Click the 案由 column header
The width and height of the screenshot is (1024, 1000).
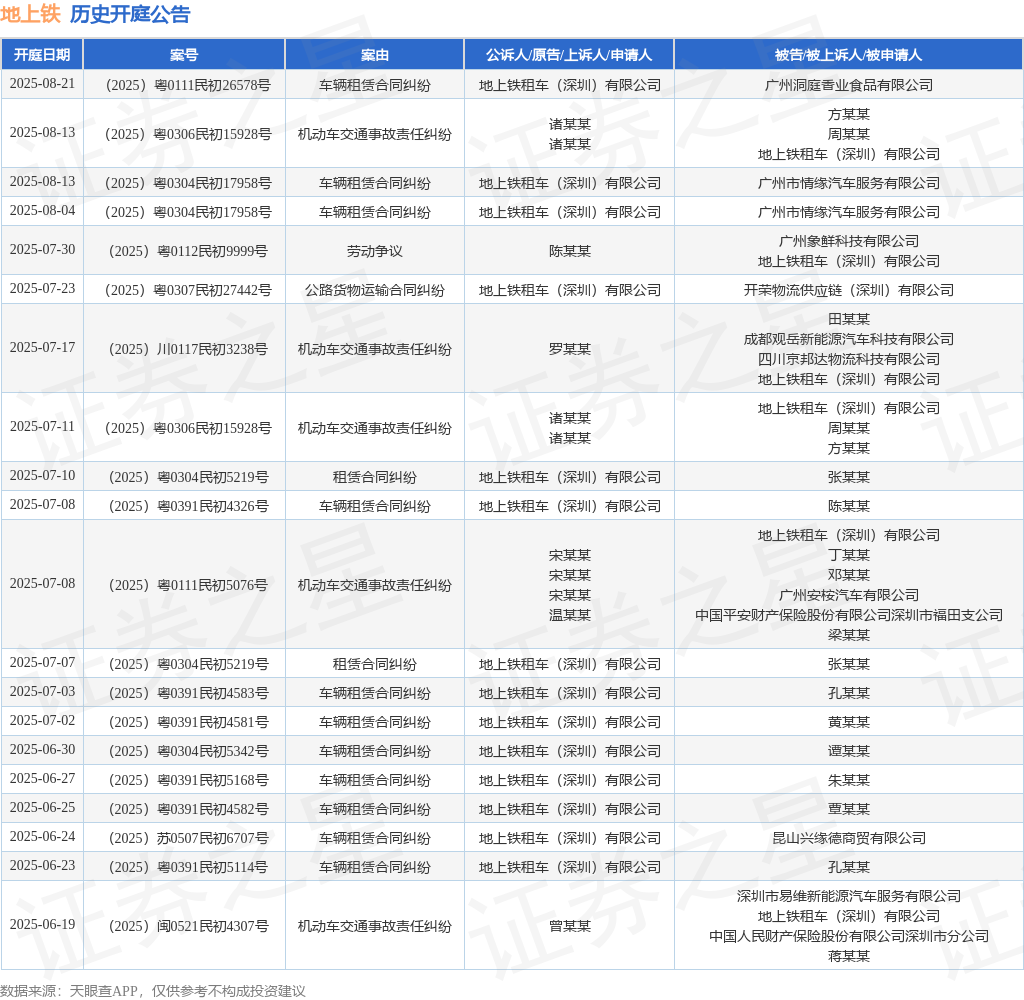[374, 55]
